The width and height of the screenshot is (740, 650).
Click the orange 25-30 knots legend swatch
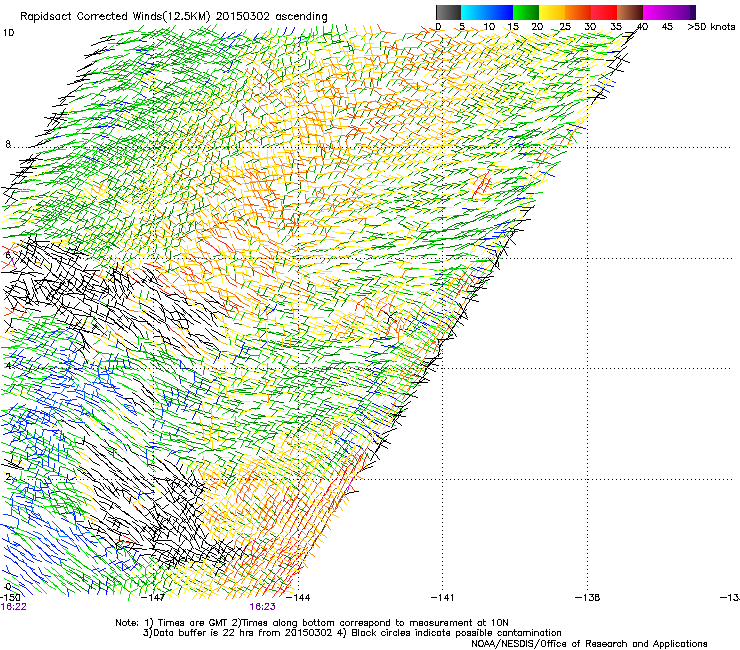[578, 12]
